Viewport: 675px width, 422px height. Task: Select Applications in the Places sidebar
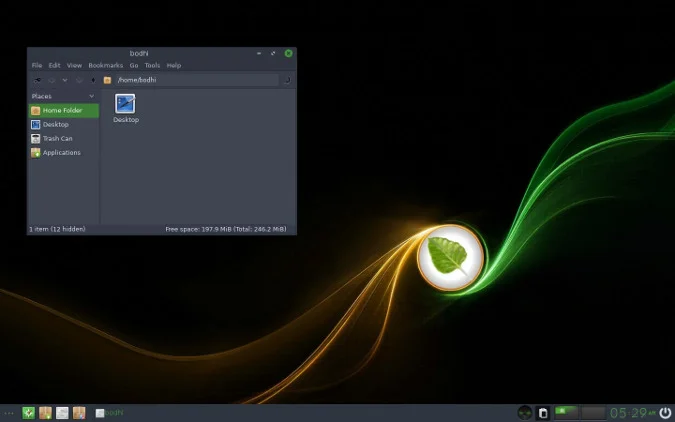[x=60, y=152]
